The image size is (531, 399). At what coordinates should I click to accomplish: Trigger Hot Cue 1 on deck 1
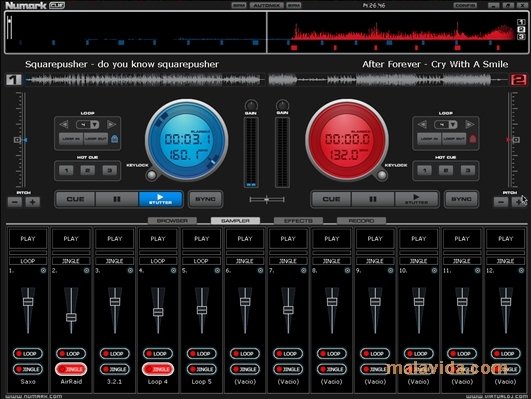pyautogui.click(x=66, y=170)
